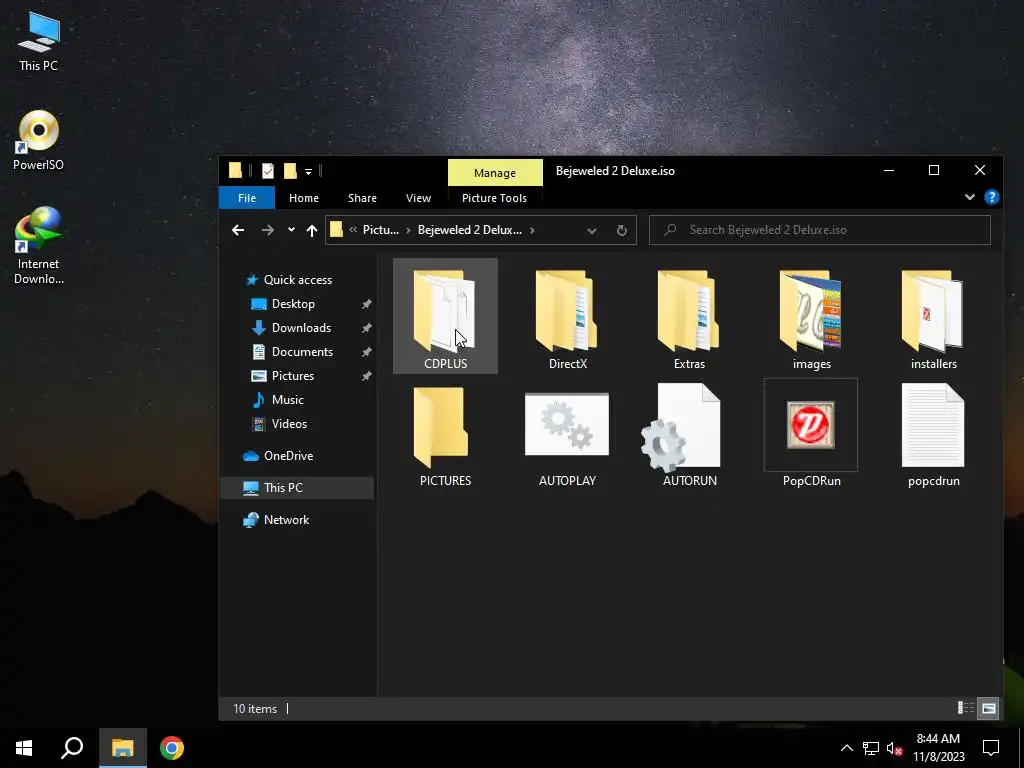Open the recent locations dropdown

[x=291, y=230]
